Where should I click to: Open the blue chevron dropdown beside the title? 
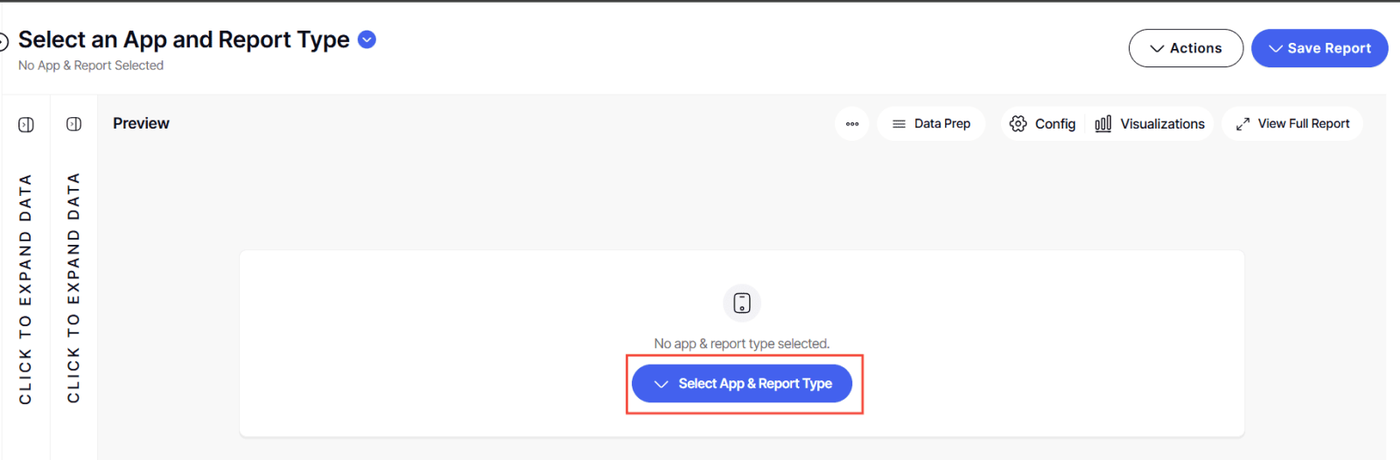coord(367,40)
